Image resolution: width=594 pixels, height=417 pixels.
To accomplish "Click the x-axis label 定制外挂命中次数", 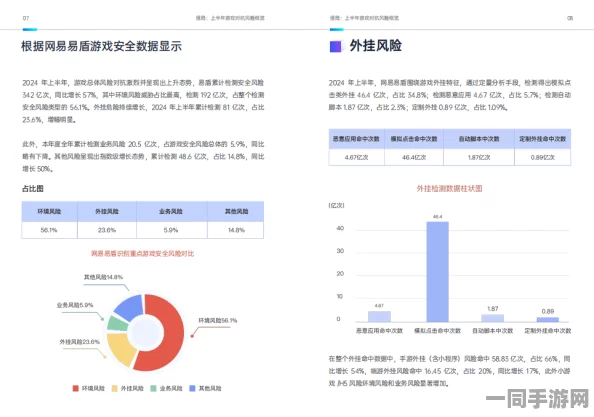I will (x=548, y=331).
